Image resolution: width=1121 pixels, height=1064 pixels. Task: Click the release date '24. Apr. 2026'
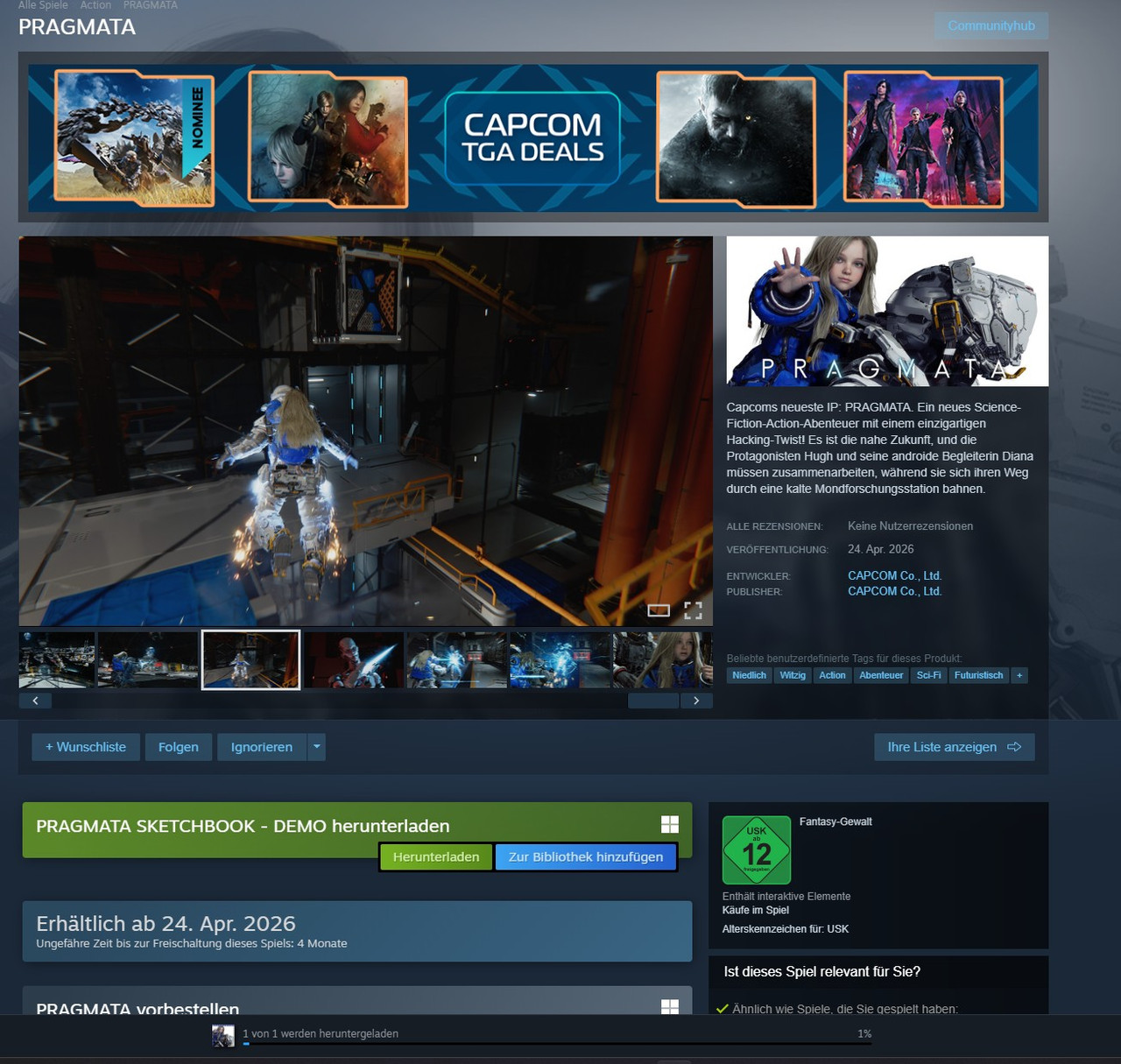tap(880, 549)
